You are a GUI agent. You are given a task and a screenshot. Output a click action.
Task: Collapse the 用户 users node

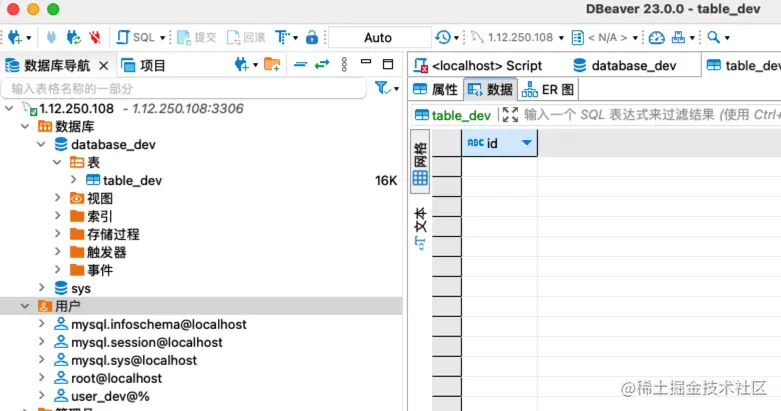coord(25,306)
